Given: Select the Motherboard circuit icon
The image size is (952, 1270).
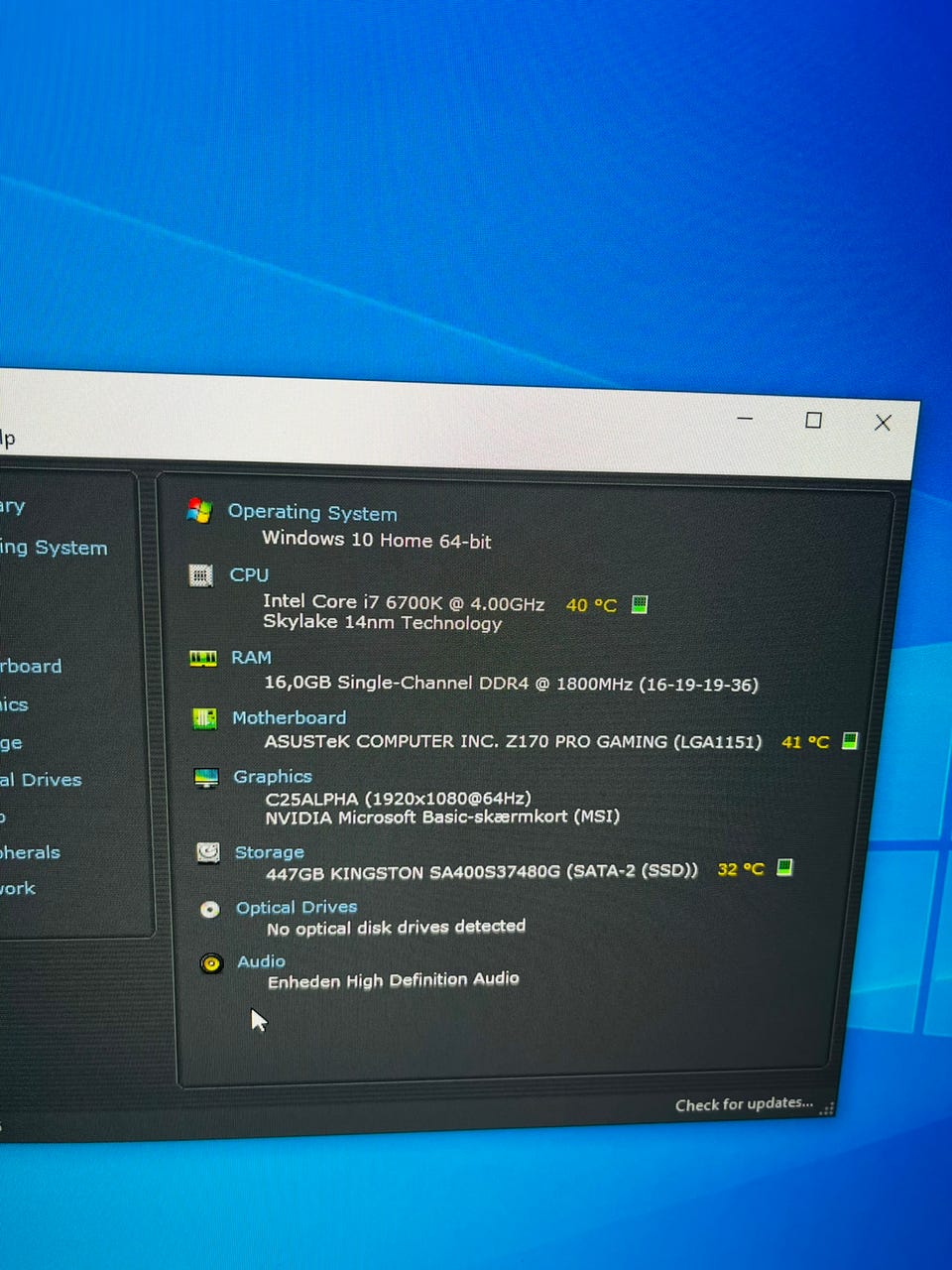Looking at the screenshot, I should point(204,718).
